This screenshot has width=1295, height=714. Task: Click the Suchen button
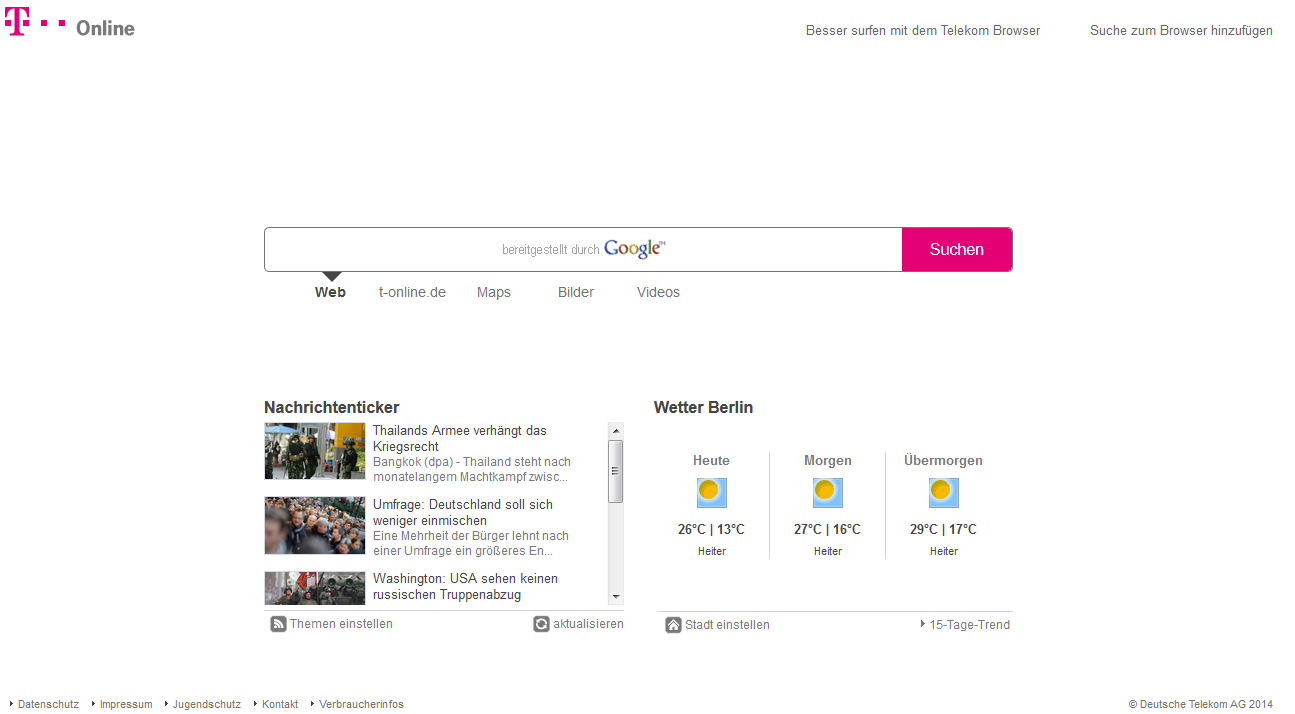click(957, 249)
